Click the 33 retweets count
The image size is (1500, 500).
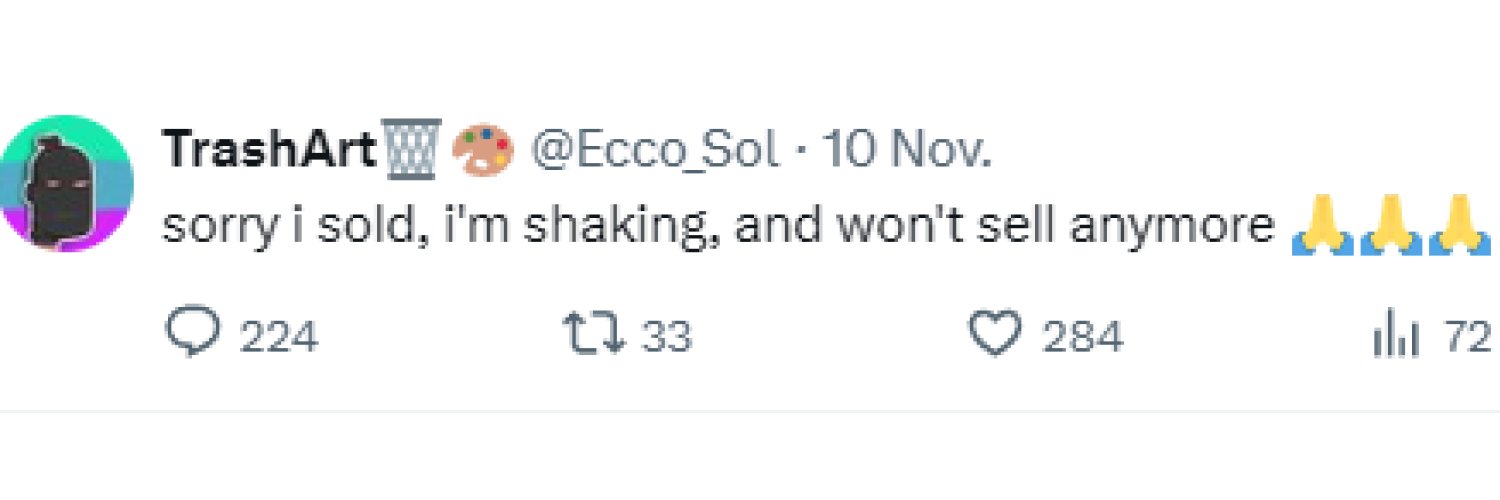pos(666,337)
